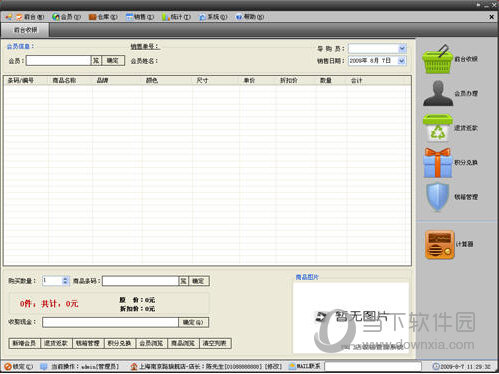Click the application icon left of 前台 menu
This screenshot has height=374, width=499.
[9, 17]
